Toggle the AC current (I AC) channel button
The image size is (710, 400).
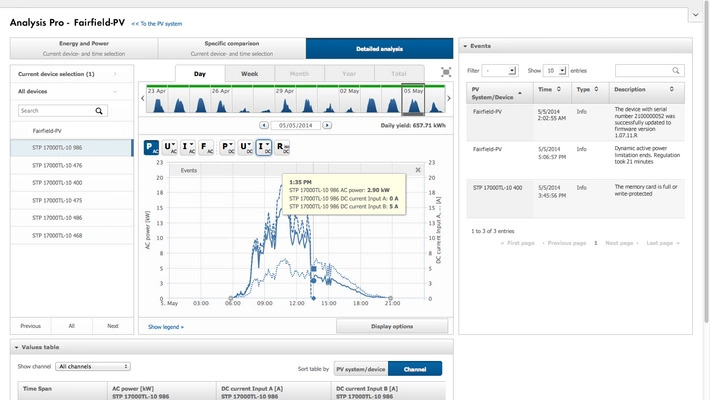pos(188,147)
